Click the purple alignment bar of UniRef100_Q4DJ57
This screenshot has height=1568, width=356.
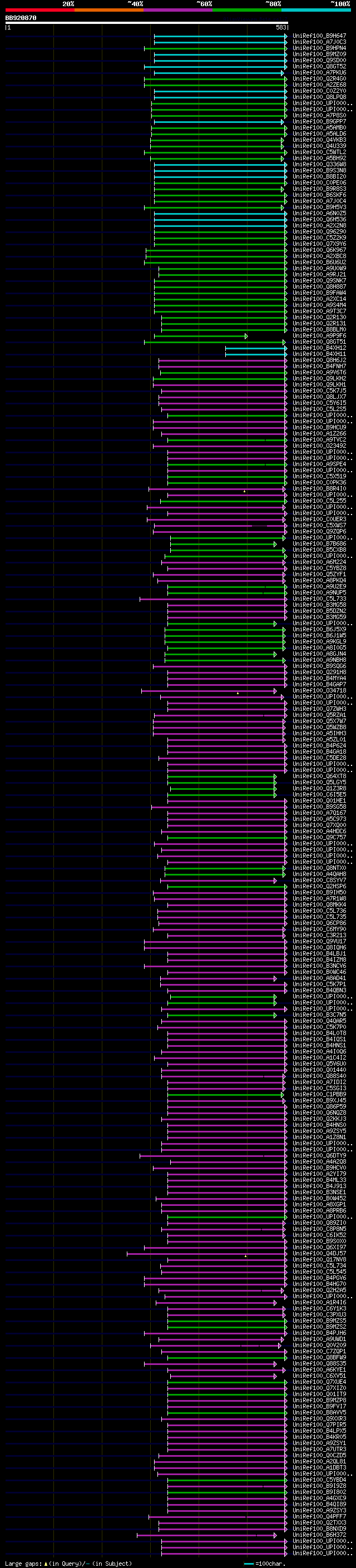click(x=207, y=1254)
